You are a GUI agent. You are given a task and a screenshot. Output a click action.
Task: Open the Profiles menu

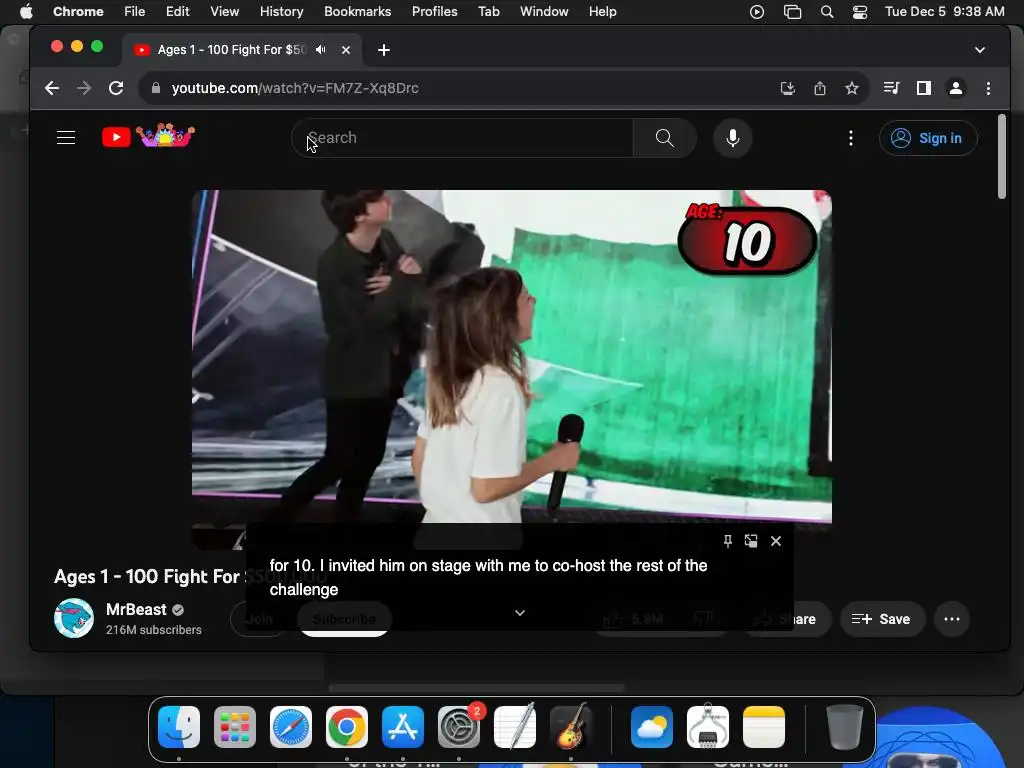434,12
